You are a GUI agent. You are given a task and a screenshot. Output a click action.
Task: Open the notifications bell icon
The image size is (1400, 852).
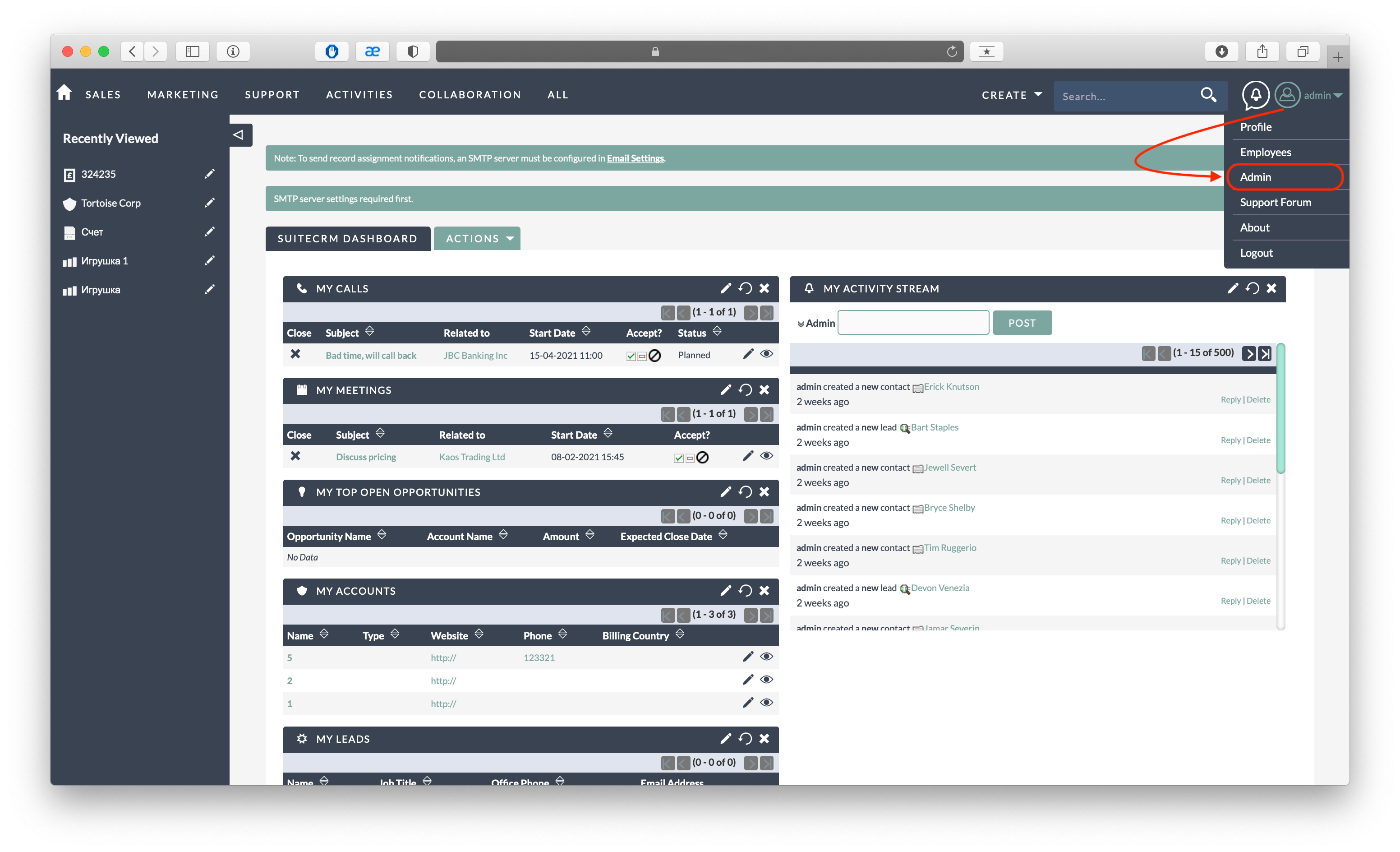pyautogui.click(x=1255, y=95)
